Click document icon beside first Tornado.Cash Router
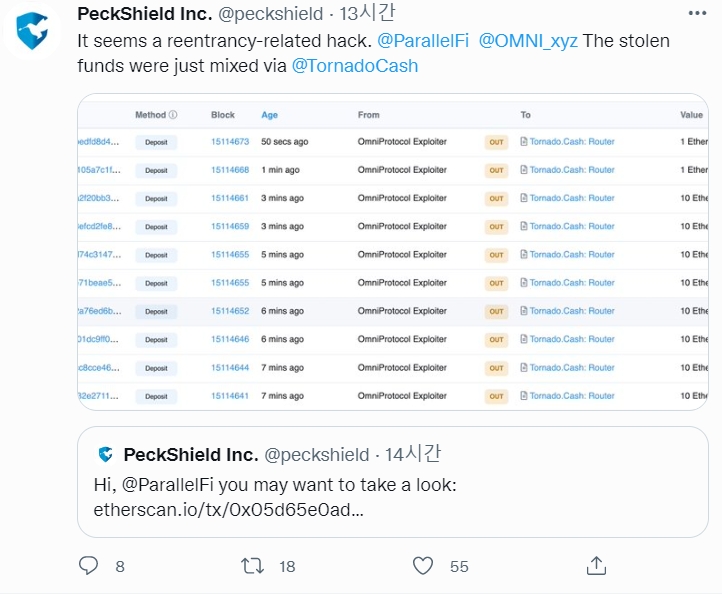The width and height of the screenshot is (722, 595). (523, 142)
